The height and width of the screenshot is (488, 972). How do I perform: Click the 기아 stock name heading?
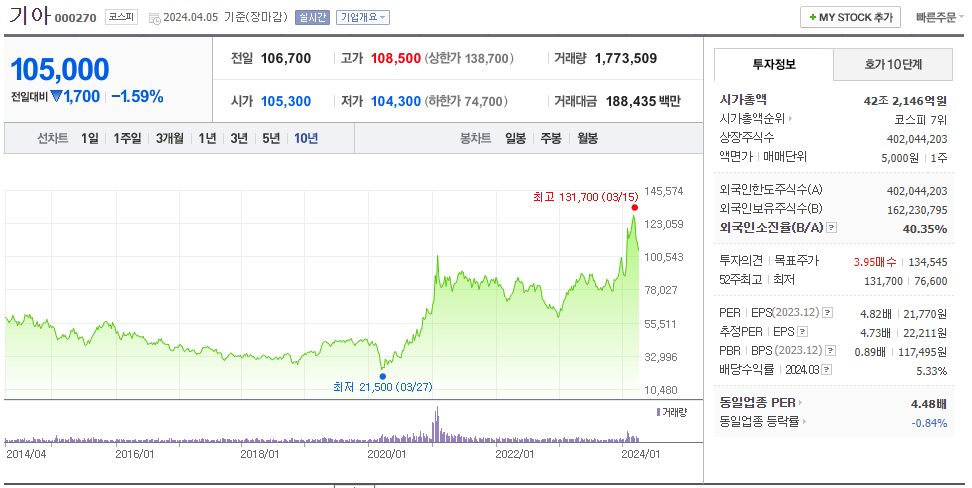pos(29,16)
